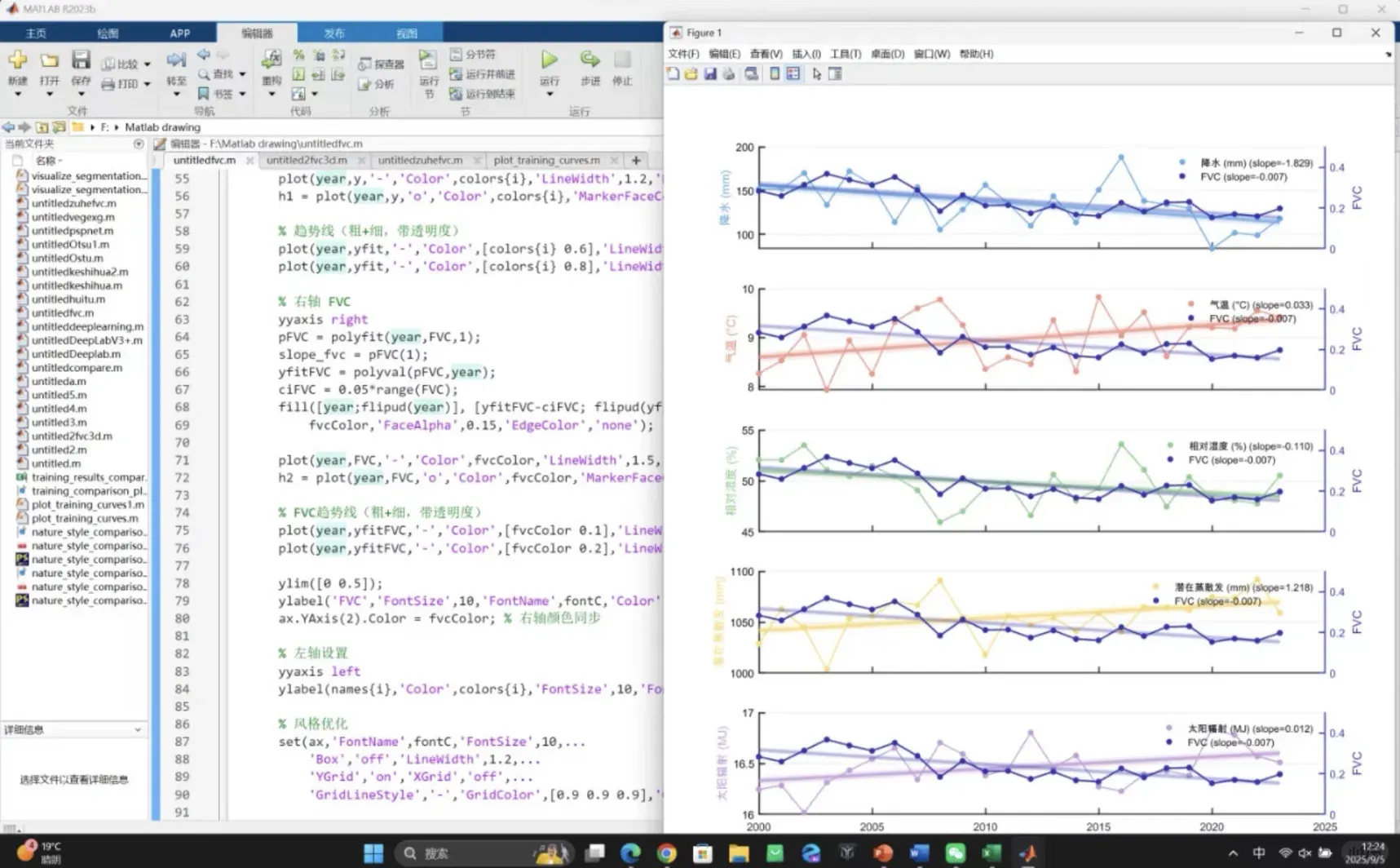
Task: Click the Open File icon in Figure 1 toolbar
Action: tap(691, 74)
